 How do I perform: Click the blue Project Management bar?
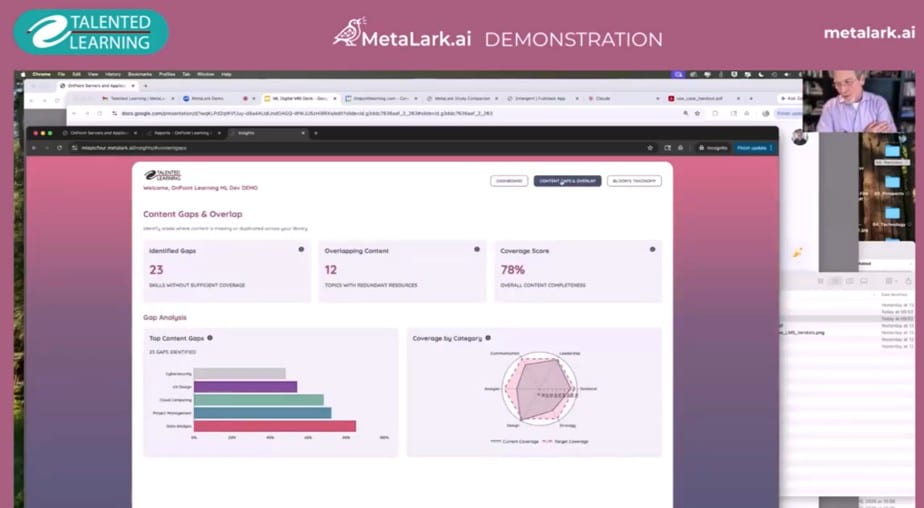pyautogui.click(x=262, y=413)
